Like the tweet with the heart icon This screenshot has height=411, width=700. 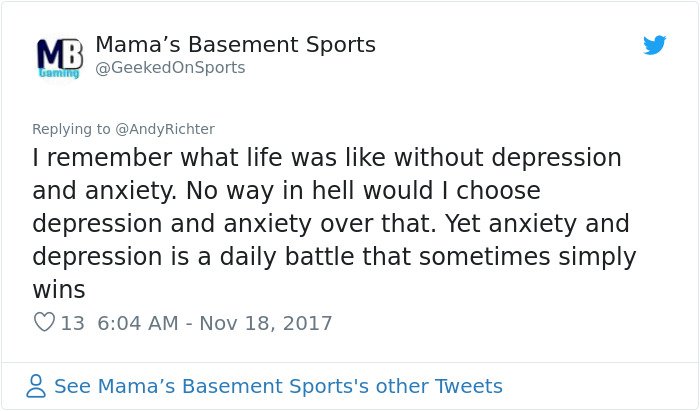(44, 322)
